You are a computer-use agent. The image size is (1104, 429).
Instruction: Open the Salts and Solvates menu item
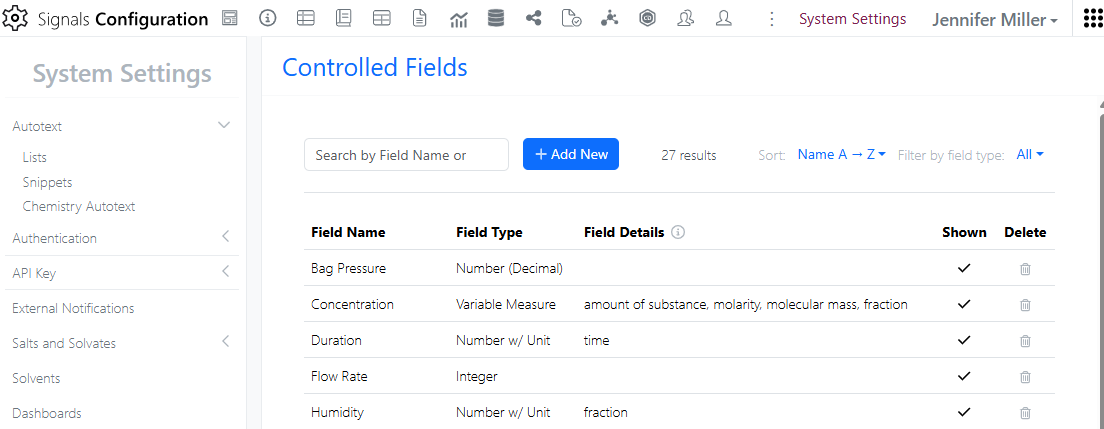[x=64, y=343]
